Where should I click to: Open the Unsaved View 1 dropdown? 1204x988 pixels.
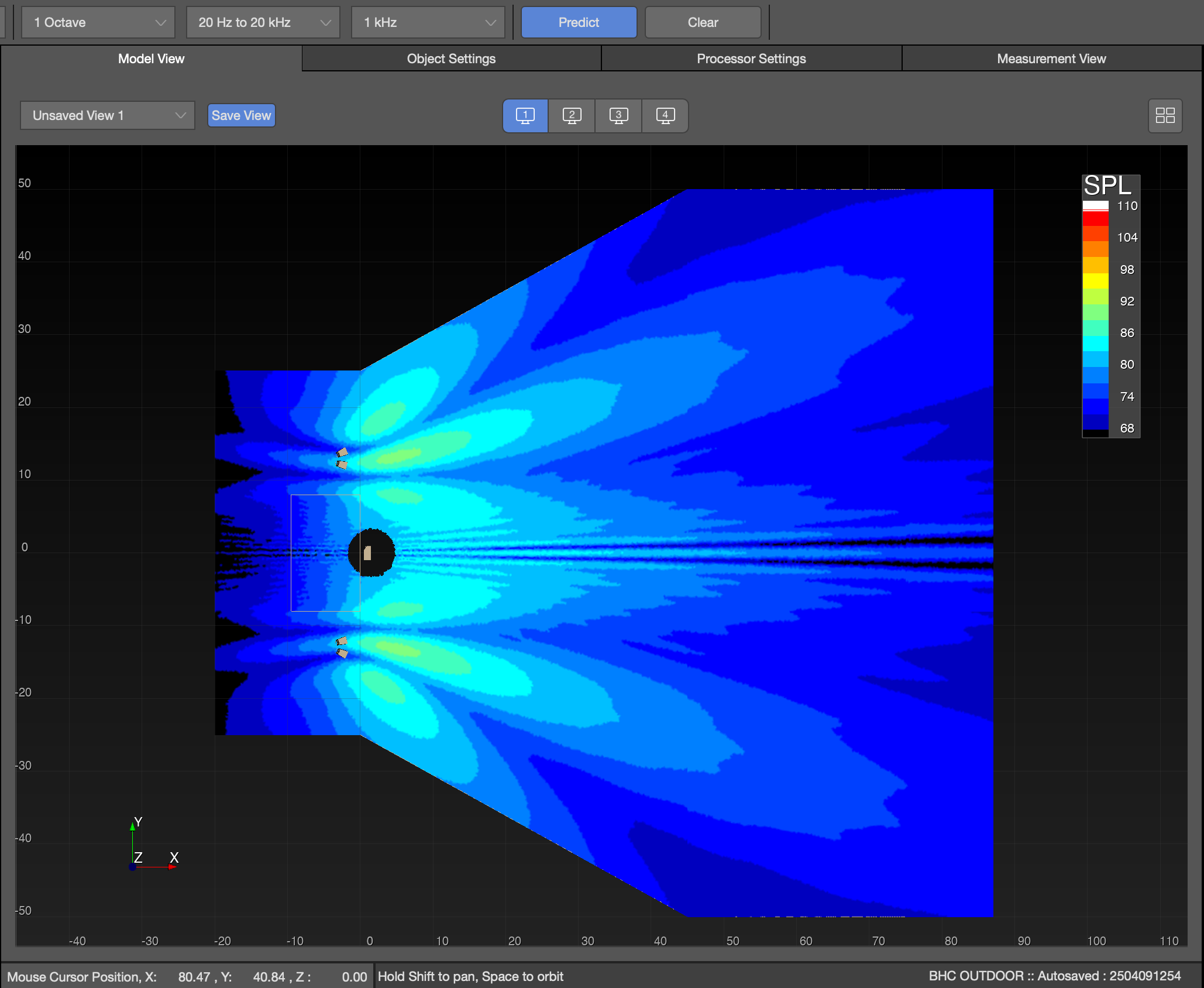(108, 115)
